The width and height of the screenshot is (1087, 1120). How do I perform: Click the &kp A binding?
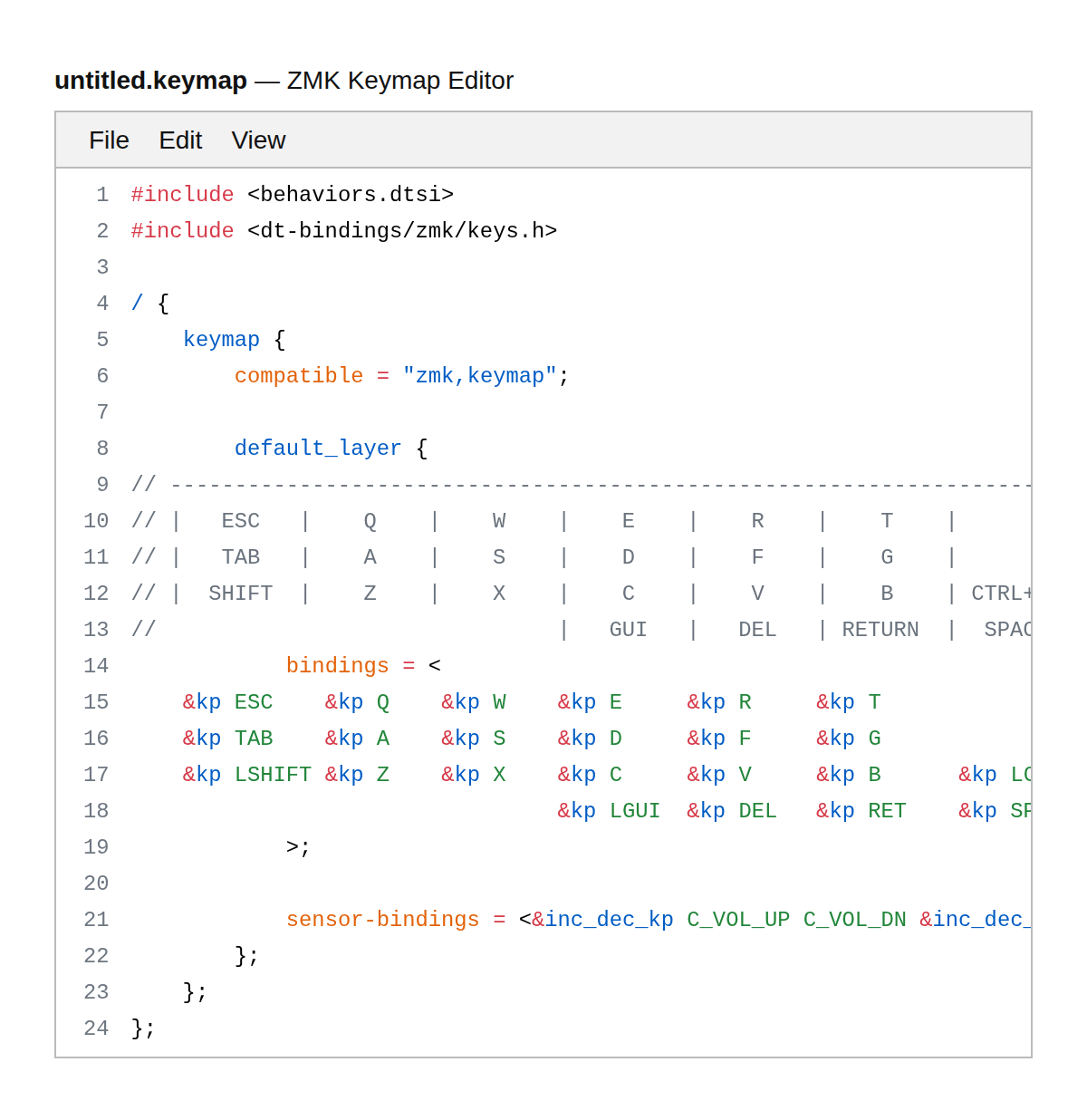coord(357,739)
